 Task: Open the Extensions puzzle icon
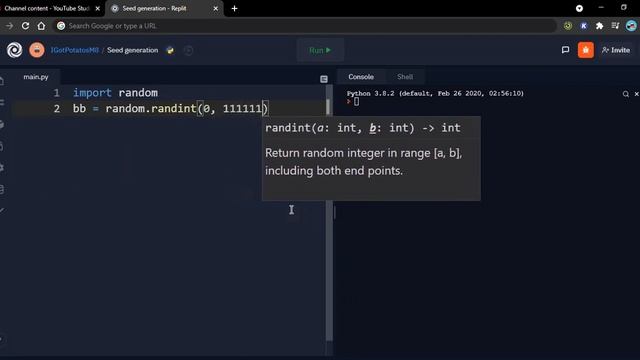pyautogui.click(x=599, y=26)
